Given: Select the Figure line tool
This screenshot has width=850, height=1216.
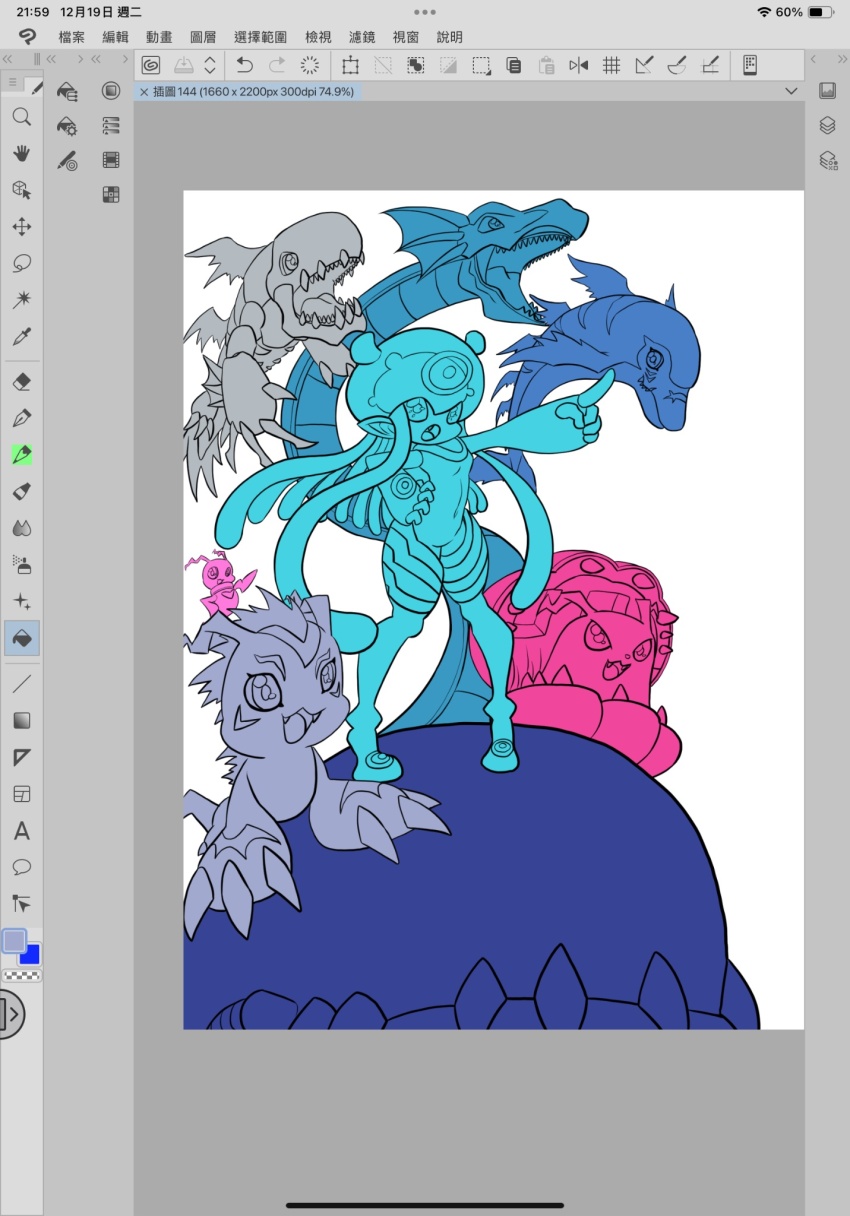Looking at the screenshot, I should pyautogui.click(x=21, y=684).
